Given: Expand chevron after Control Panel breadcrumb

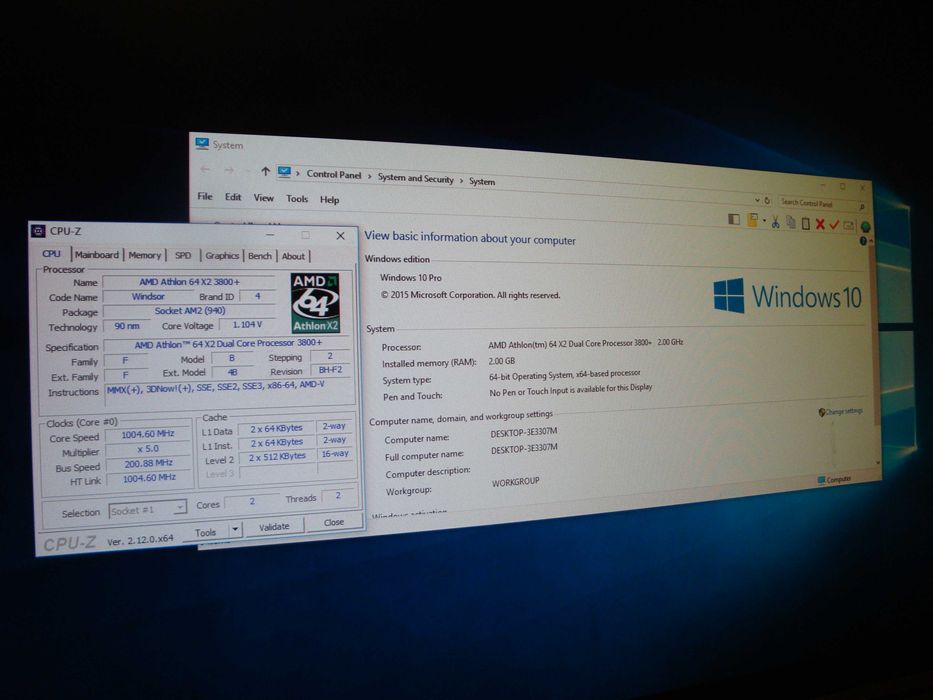Looking at the screenshot, I should [370, 176].
